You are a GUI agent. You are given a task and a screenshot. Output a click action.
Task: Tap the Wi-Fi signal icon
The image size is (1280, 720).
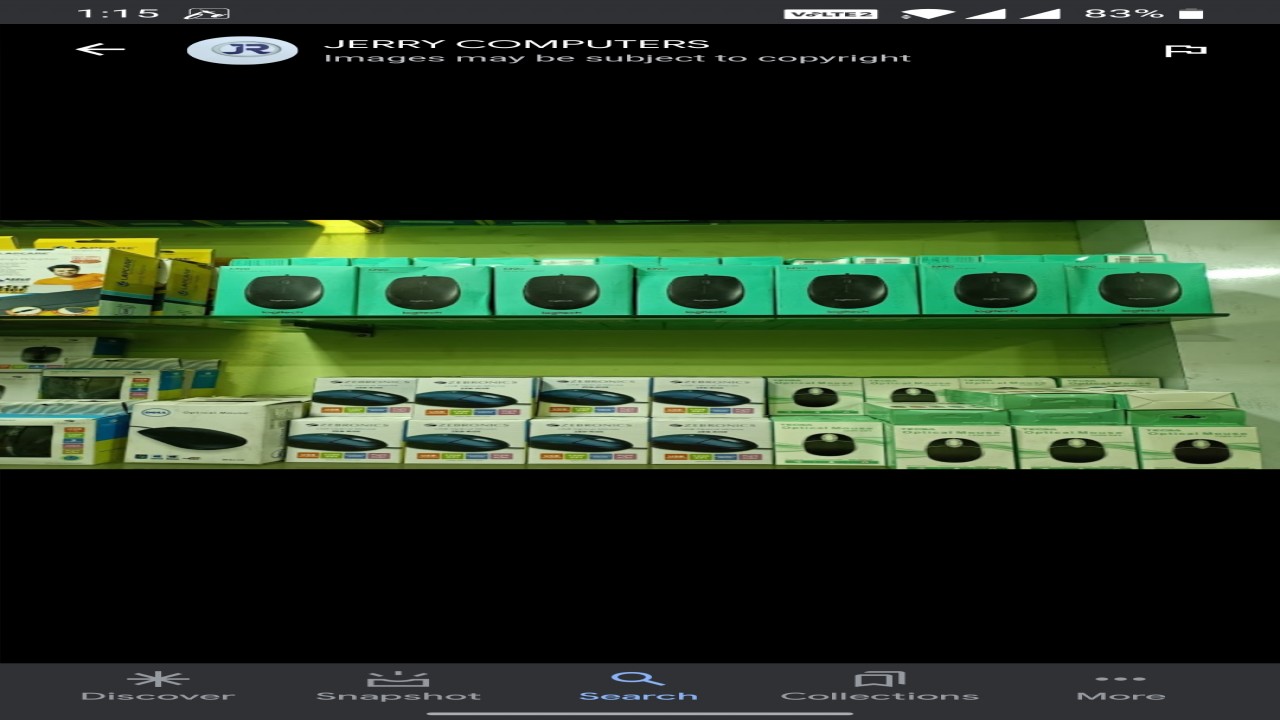(927, 13)
